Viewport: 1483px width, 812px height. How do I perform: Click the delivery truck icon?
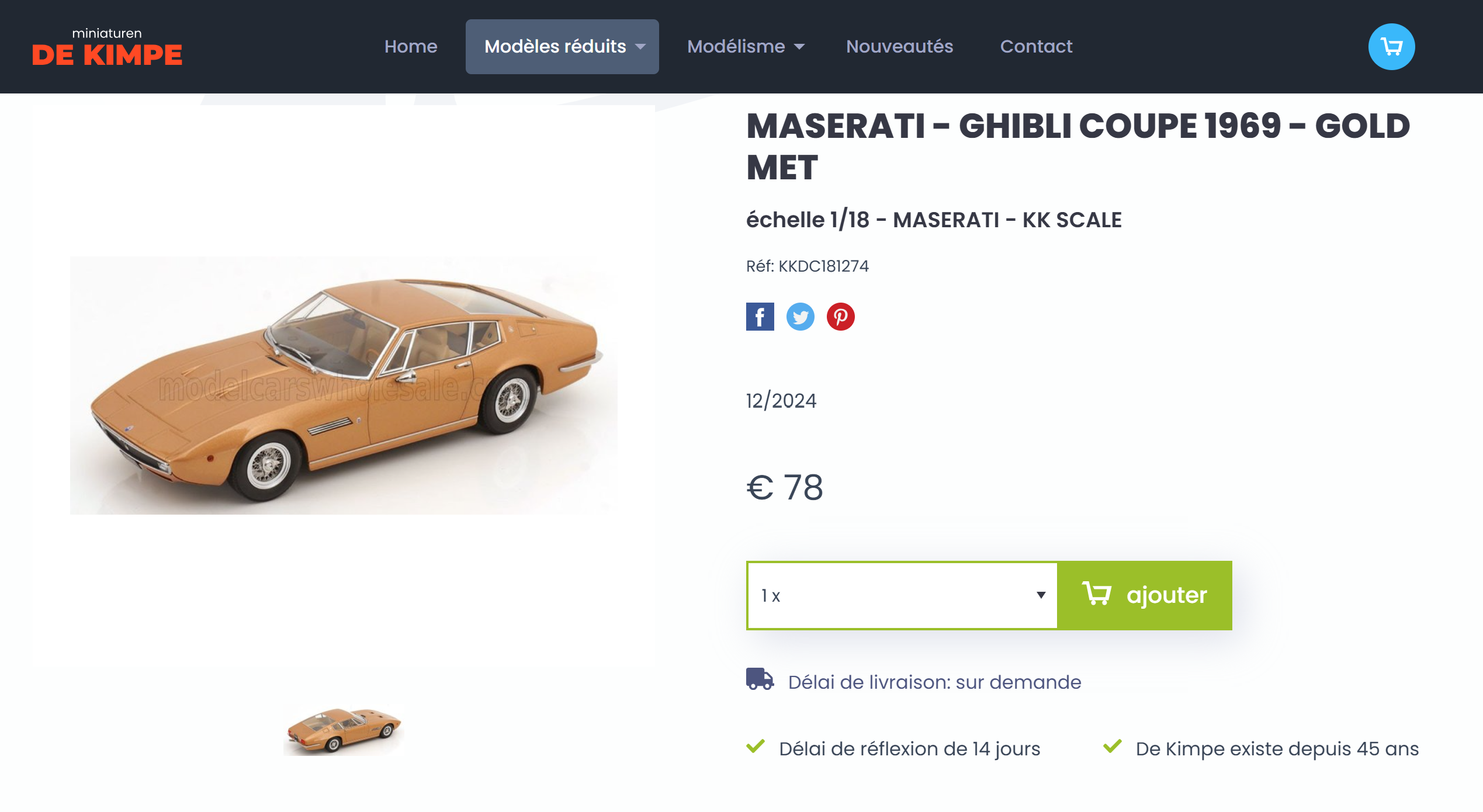[760, 679]
